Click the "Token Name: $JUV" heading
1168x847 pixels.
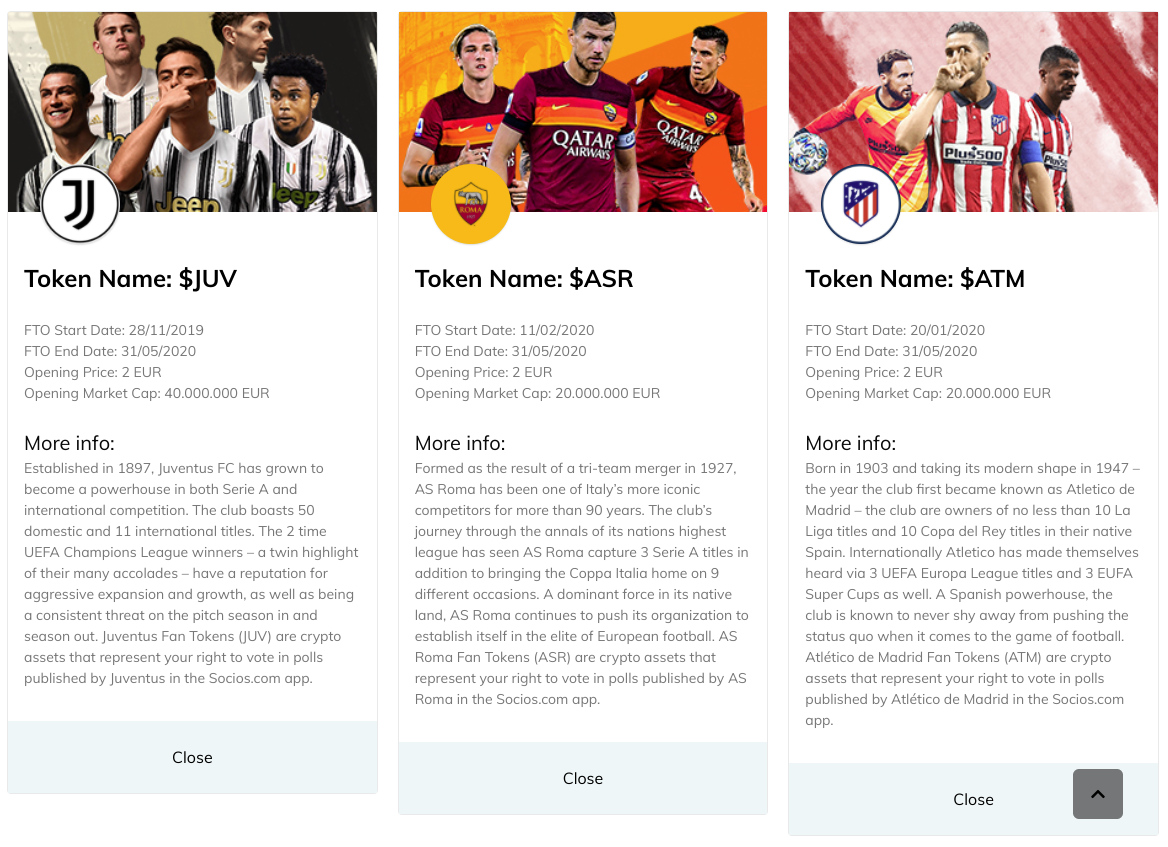click(130, 279)
